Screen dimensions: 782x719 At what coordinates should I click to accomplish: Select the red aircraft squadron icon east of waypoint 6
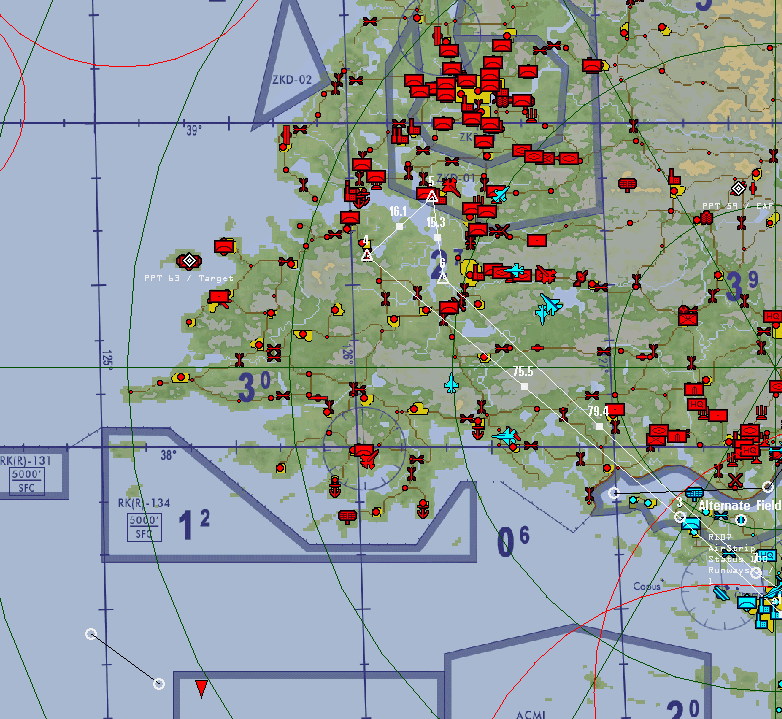point(546,275)
